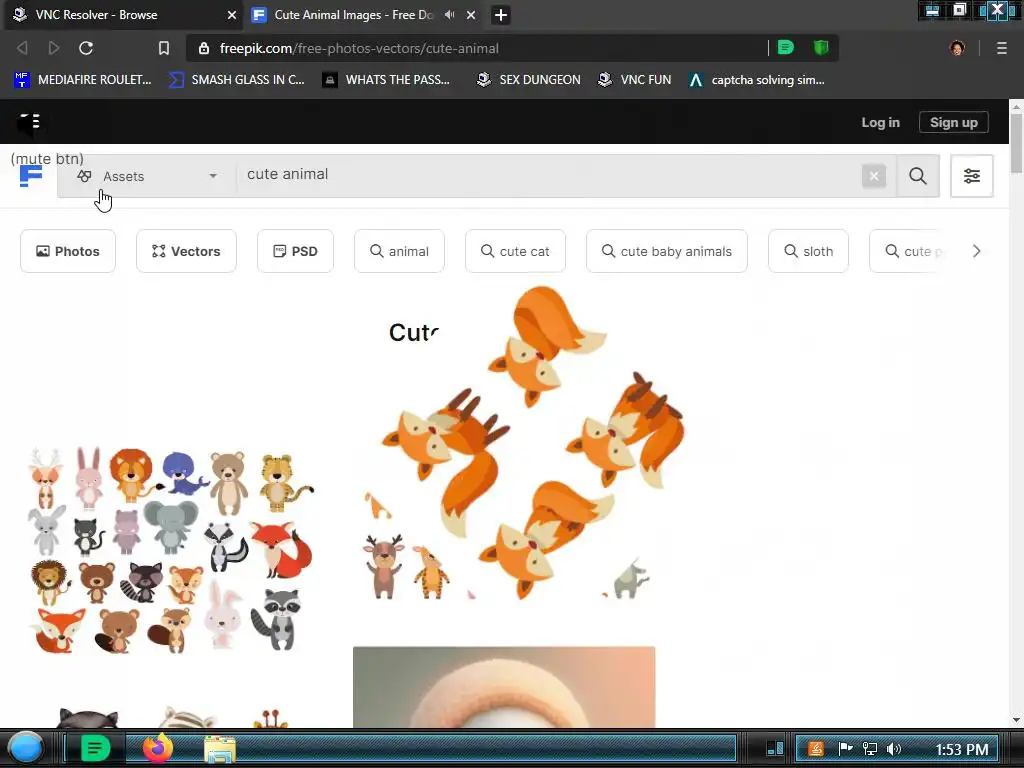Go back with the browser back arrow
This screenshot has width=1024, height=768.
pos(22,48)
